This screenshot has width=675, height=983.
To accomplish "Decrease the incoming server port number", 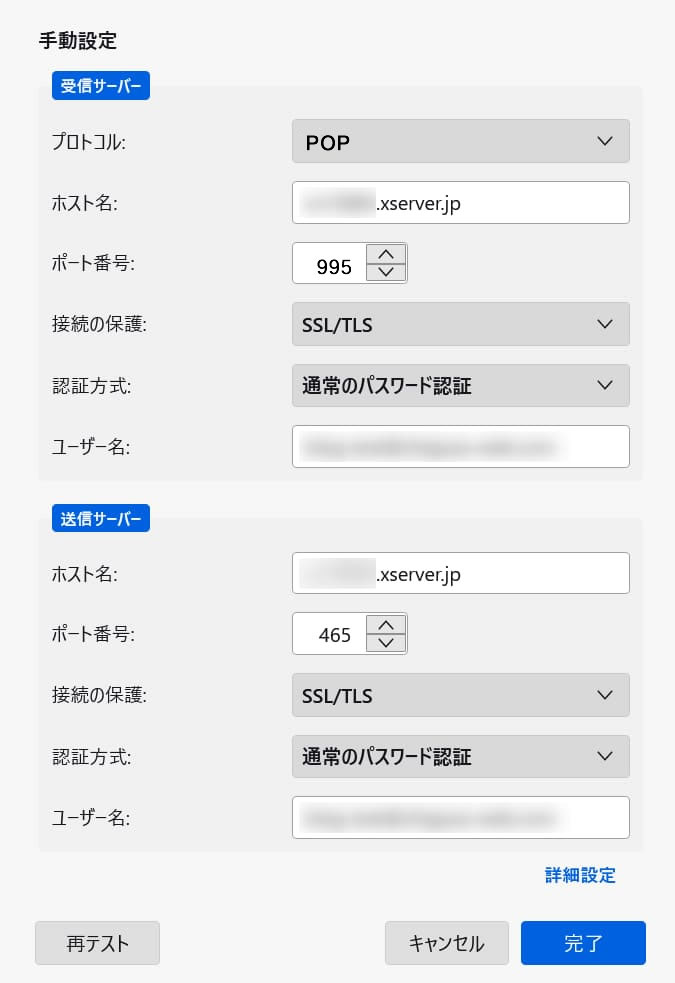I will 386,272.
